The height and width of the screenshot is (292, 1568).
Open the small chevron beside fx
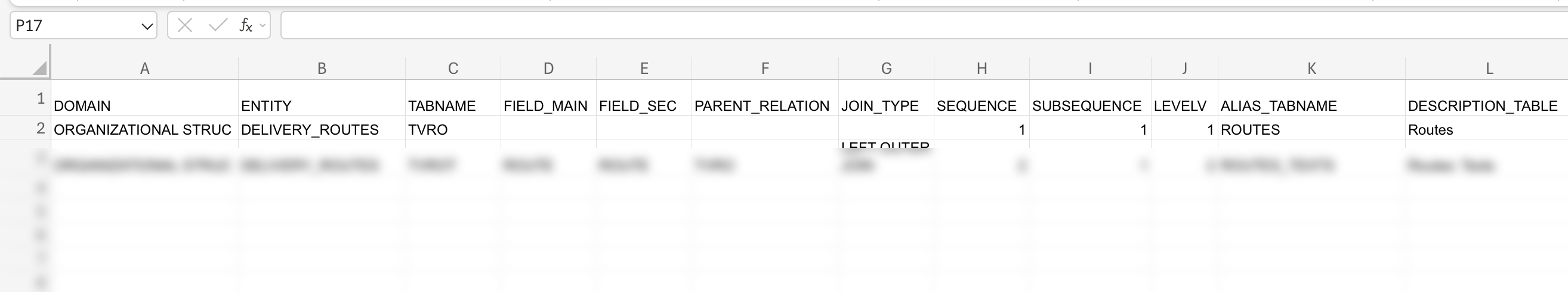coord(263,26)
